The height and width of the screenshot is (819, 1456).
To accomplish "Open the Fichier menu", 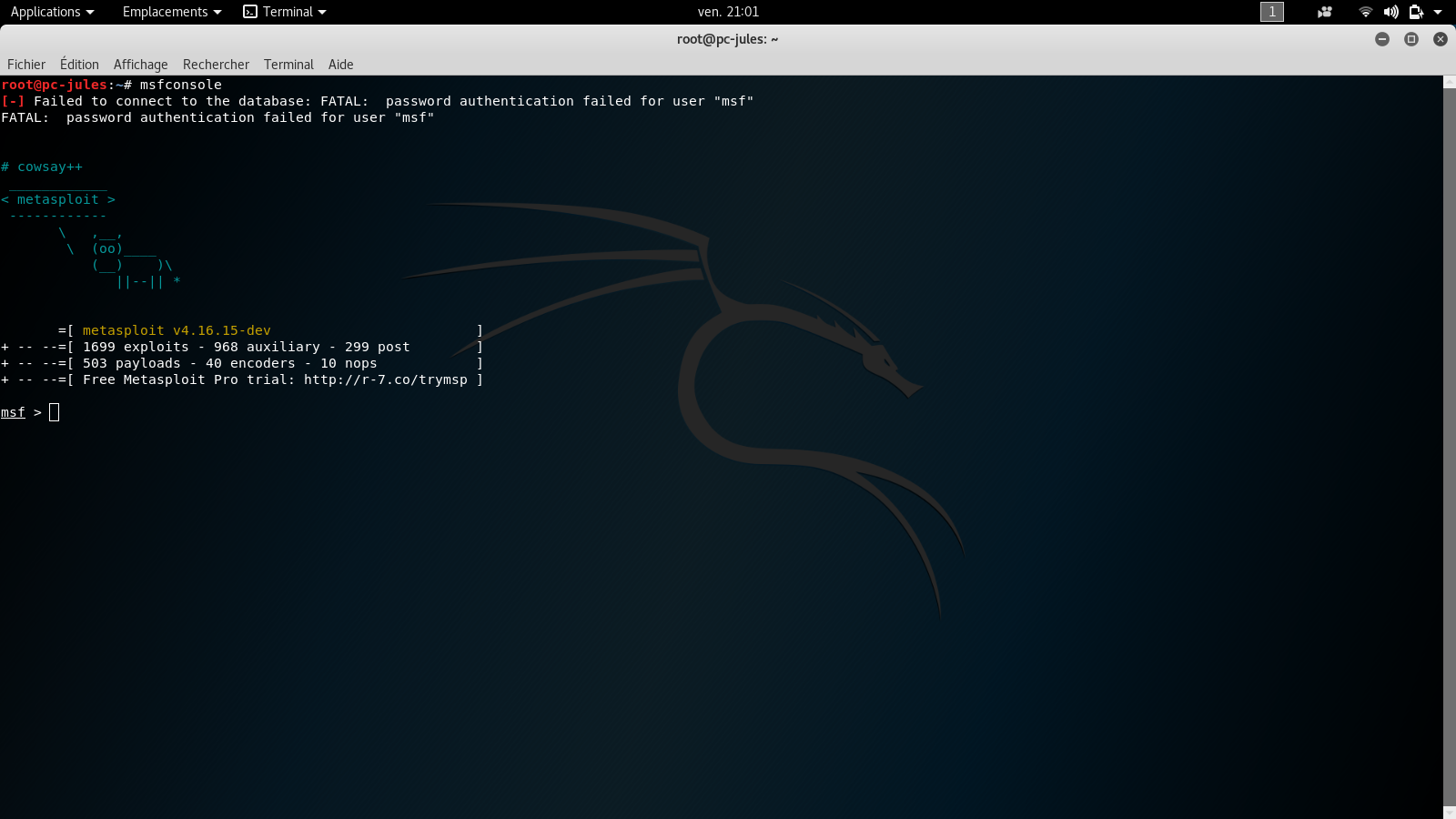I will tap(25, 64).
